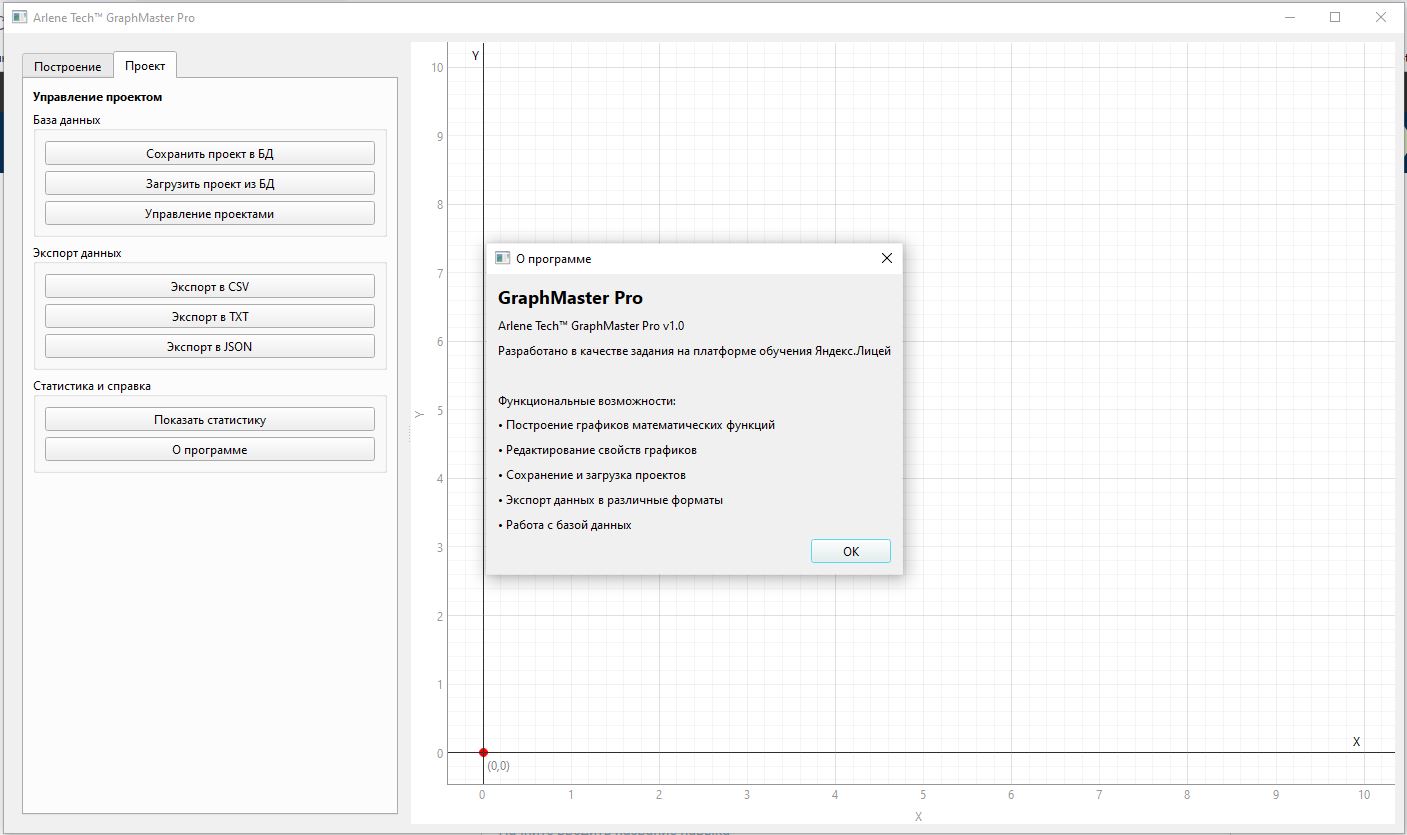This screenshot has width=1407, height=835.
Task: Confirm the About dialog with OK
Action: 851,551
